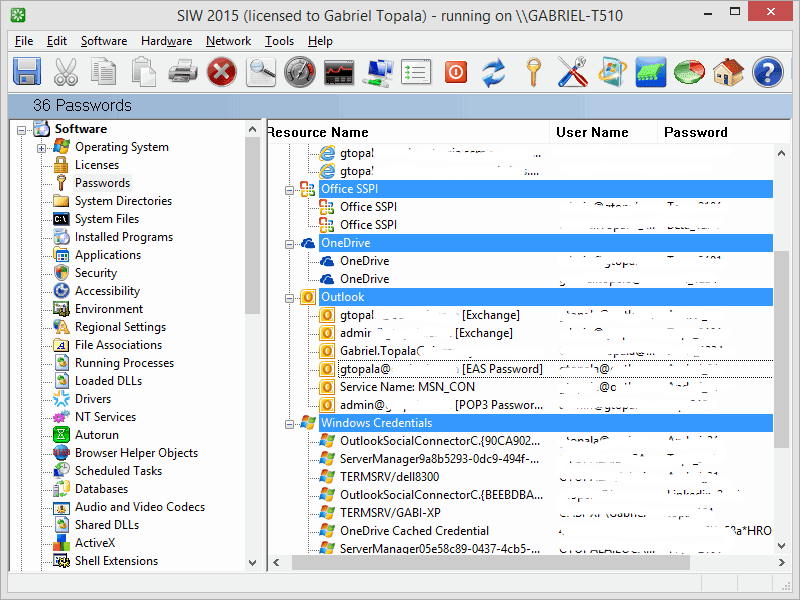The width and height of the screenshot is (800, 600).
Task: Select Installed Programs in the tree
Action: coord(124,237)
